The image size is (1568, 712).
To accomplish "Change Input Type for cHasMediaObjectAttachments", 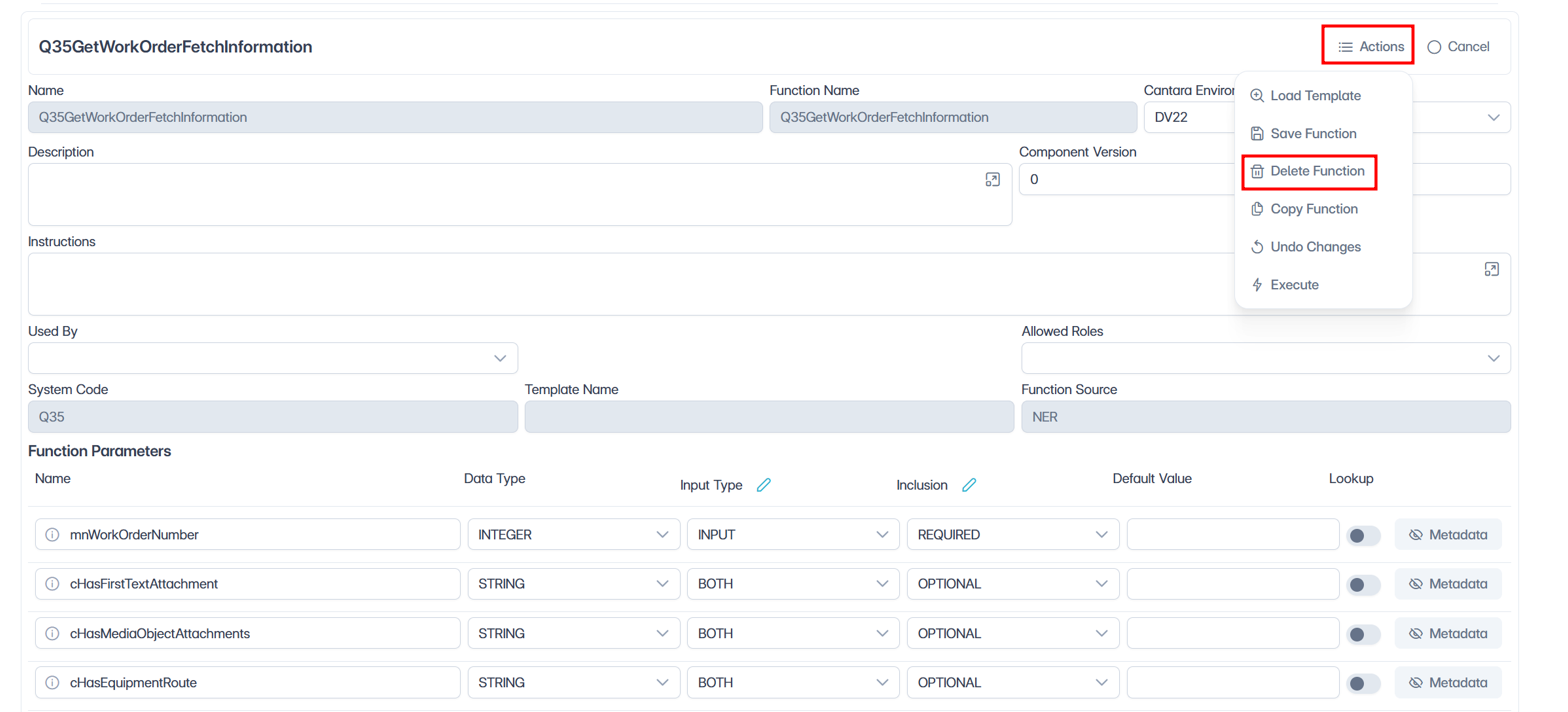I will tap(793, 633).
